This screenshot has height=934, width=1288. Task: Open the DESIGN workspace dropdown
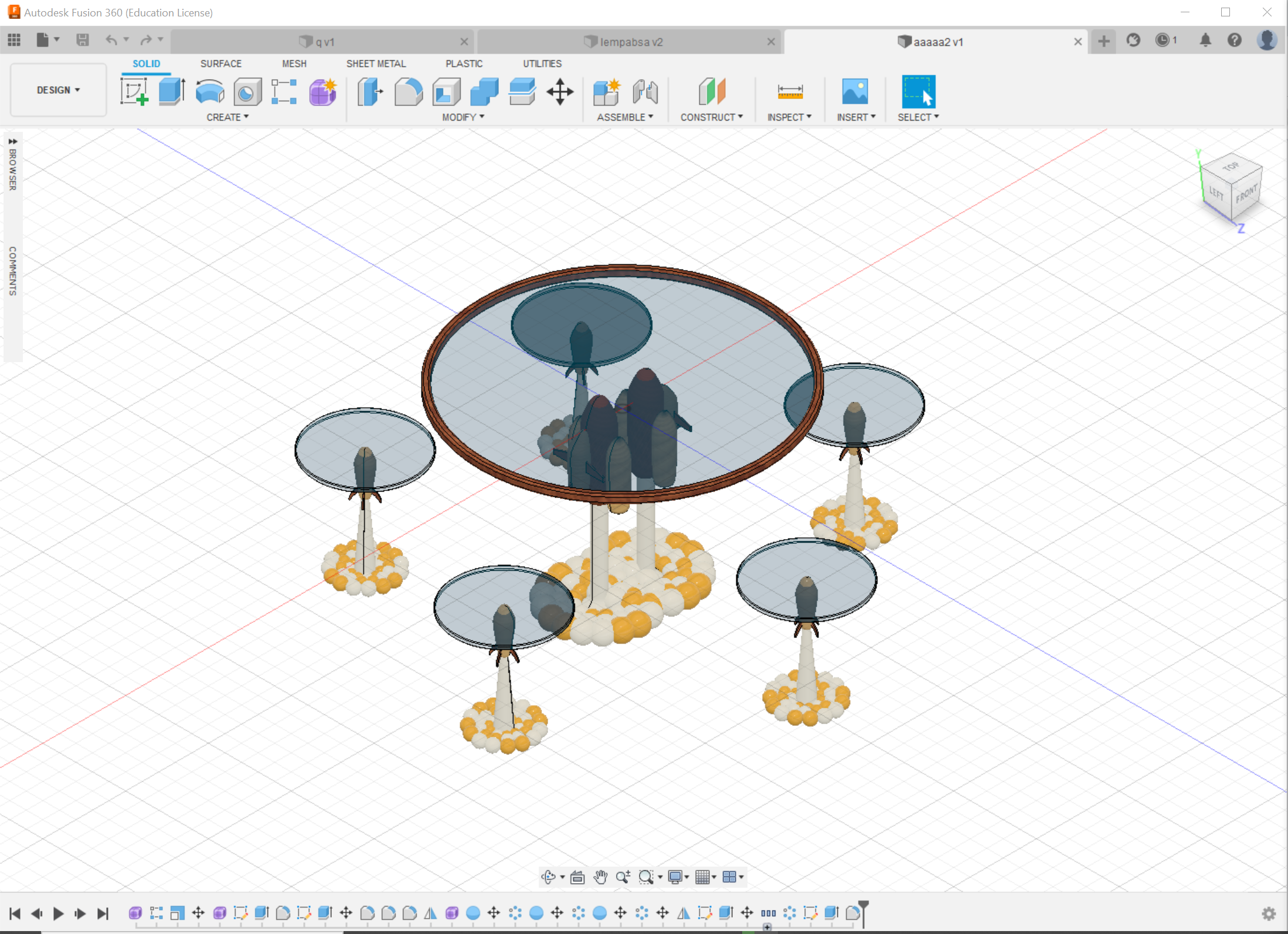click(x=58, y=90)
